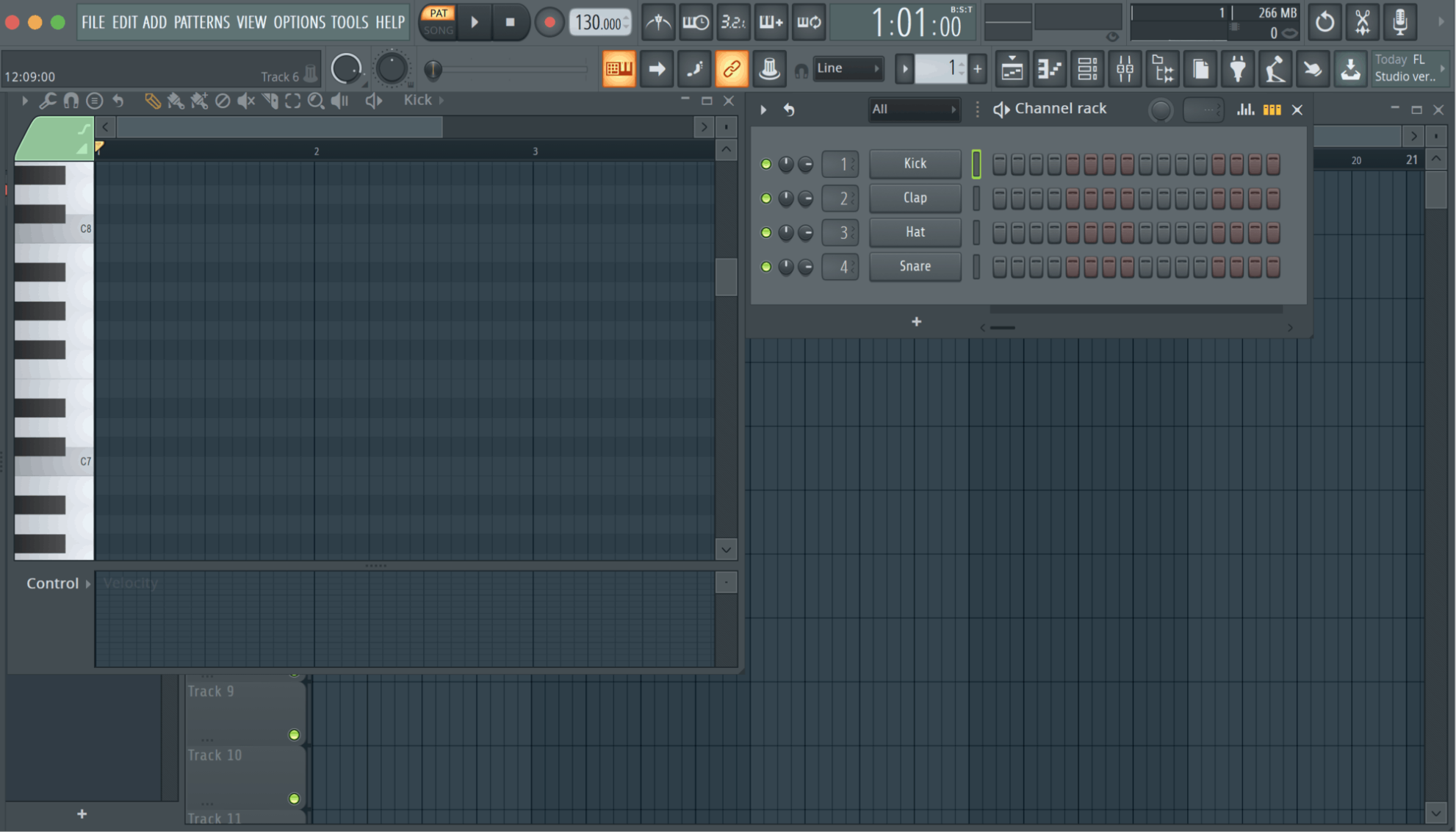Open the channel selector next to Kick label

[x=840, y=163]
